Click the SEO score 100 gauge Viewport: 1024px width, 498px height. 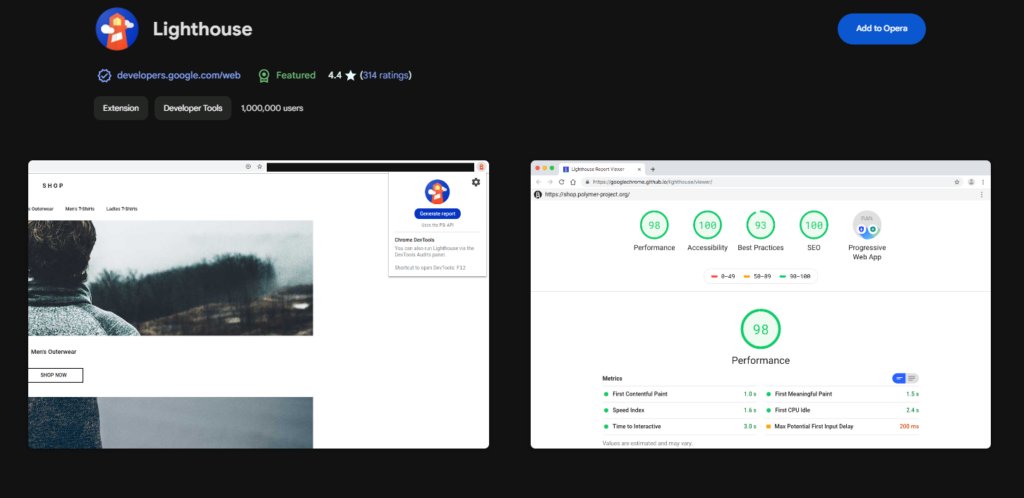tap(814, 225)
